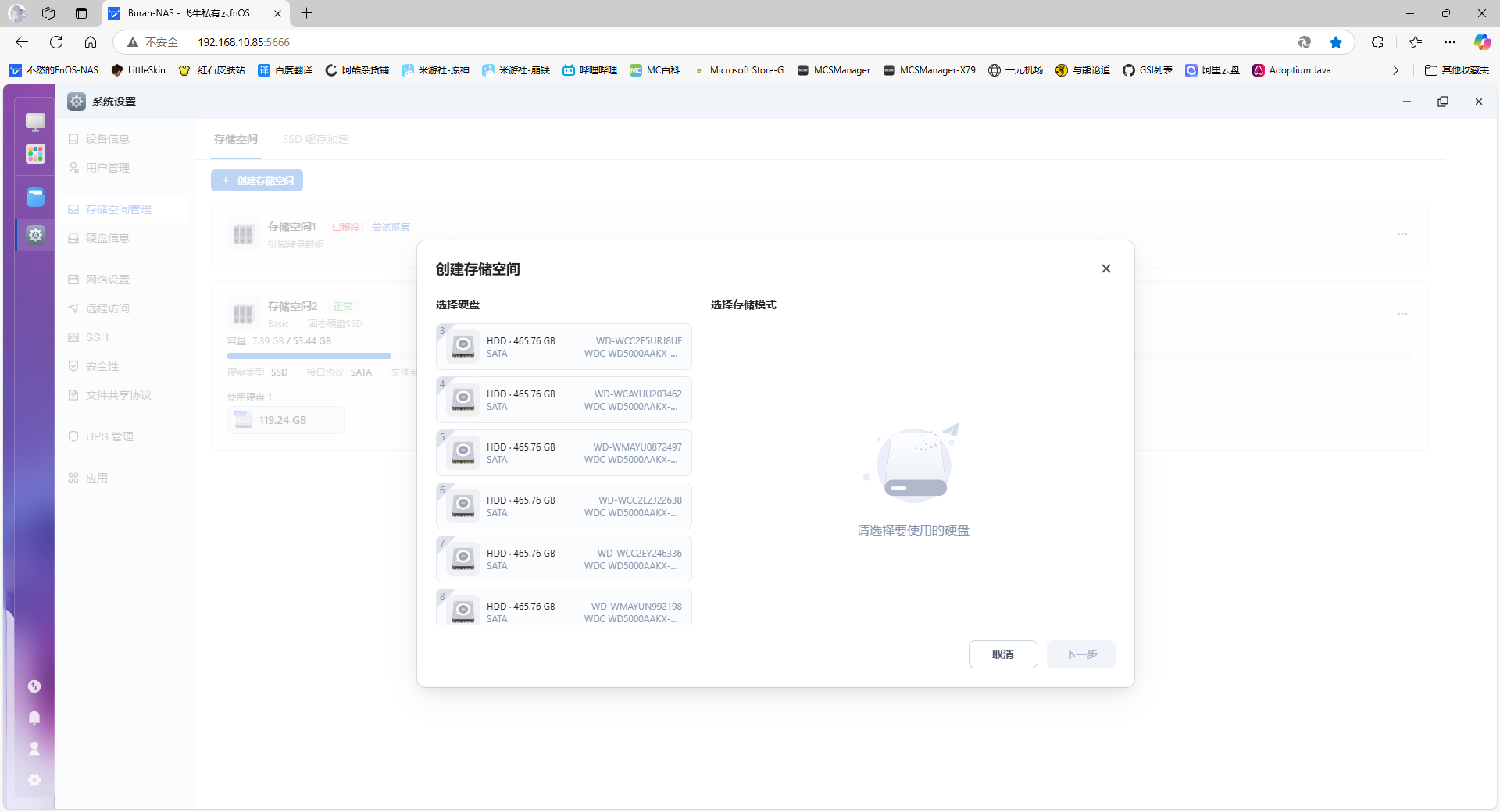
Task: Open 设备信息 in settings sidebar
Action: (x=125, y=139)
